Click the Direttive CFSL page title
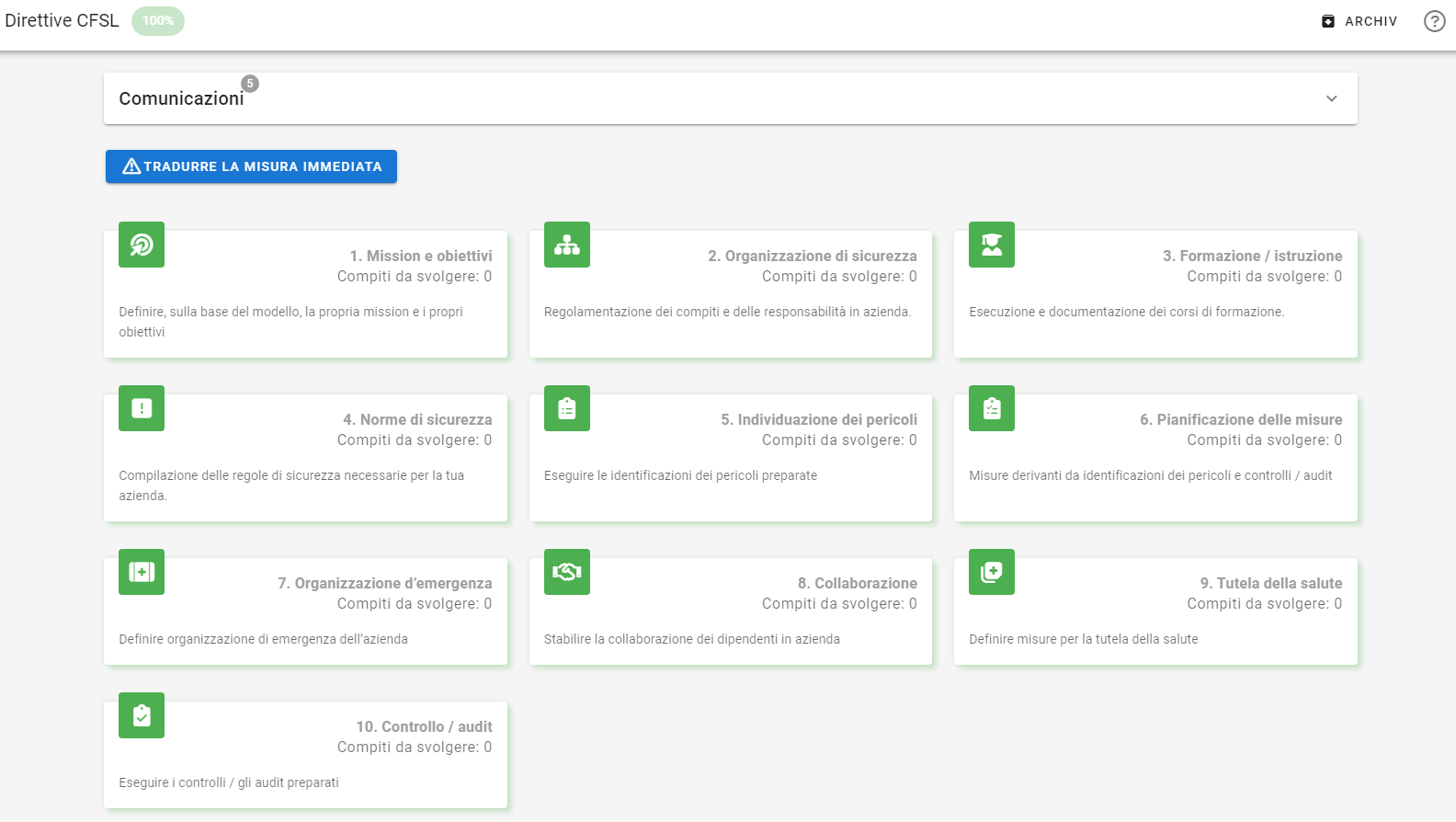 click(x=62, y=20)
